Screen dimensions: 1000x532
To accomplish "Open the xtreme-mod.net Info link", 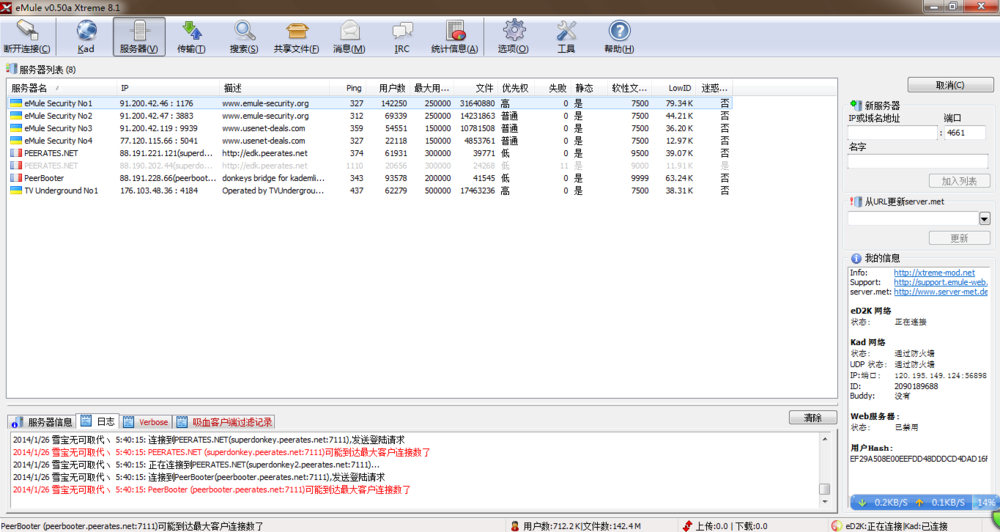I will 934,272.
